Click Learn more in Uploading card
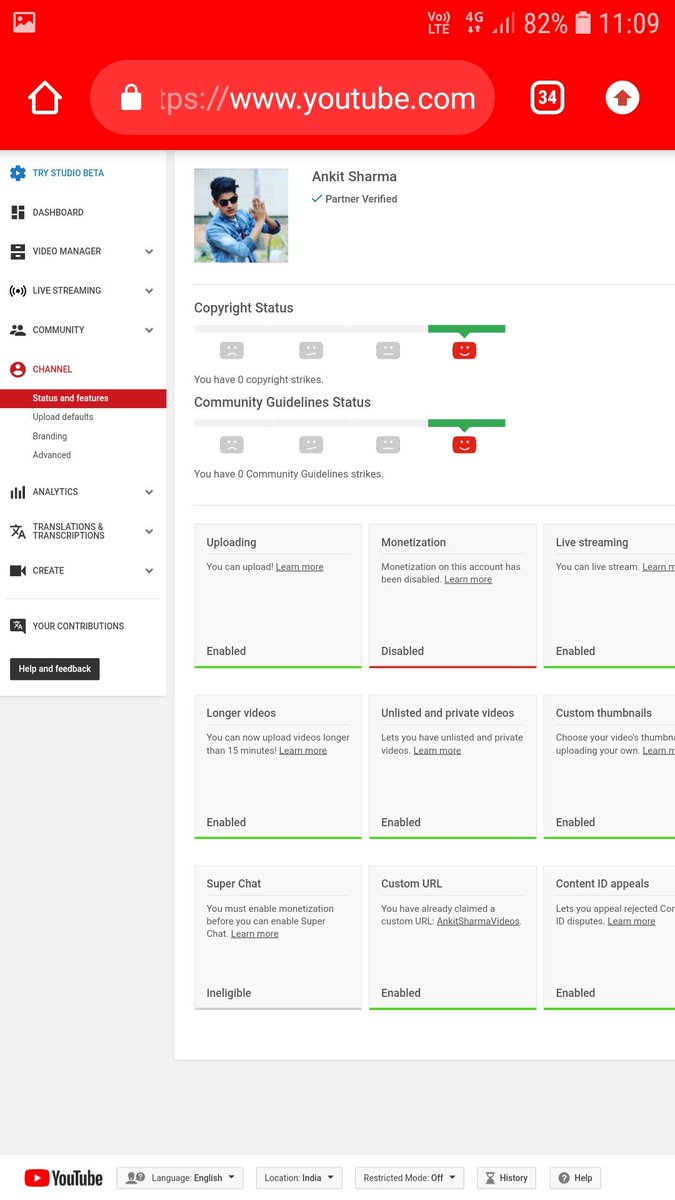The width and height of the screenshot is (675, 1200). click(300, 567)
